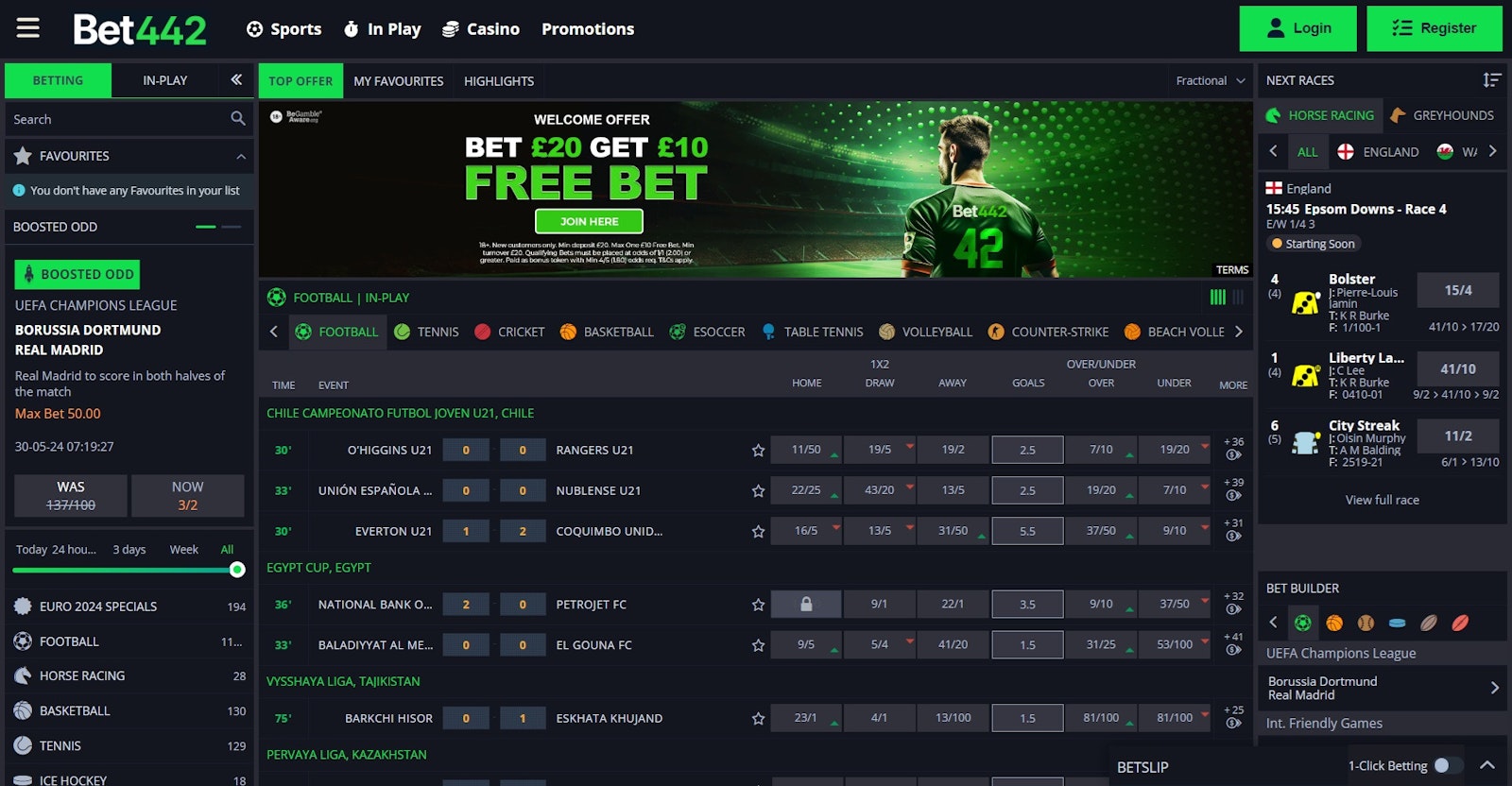Viewport: 1512px width, 786px height.
Task: Click the favourites info icon
Action: [x=18, y=190]
